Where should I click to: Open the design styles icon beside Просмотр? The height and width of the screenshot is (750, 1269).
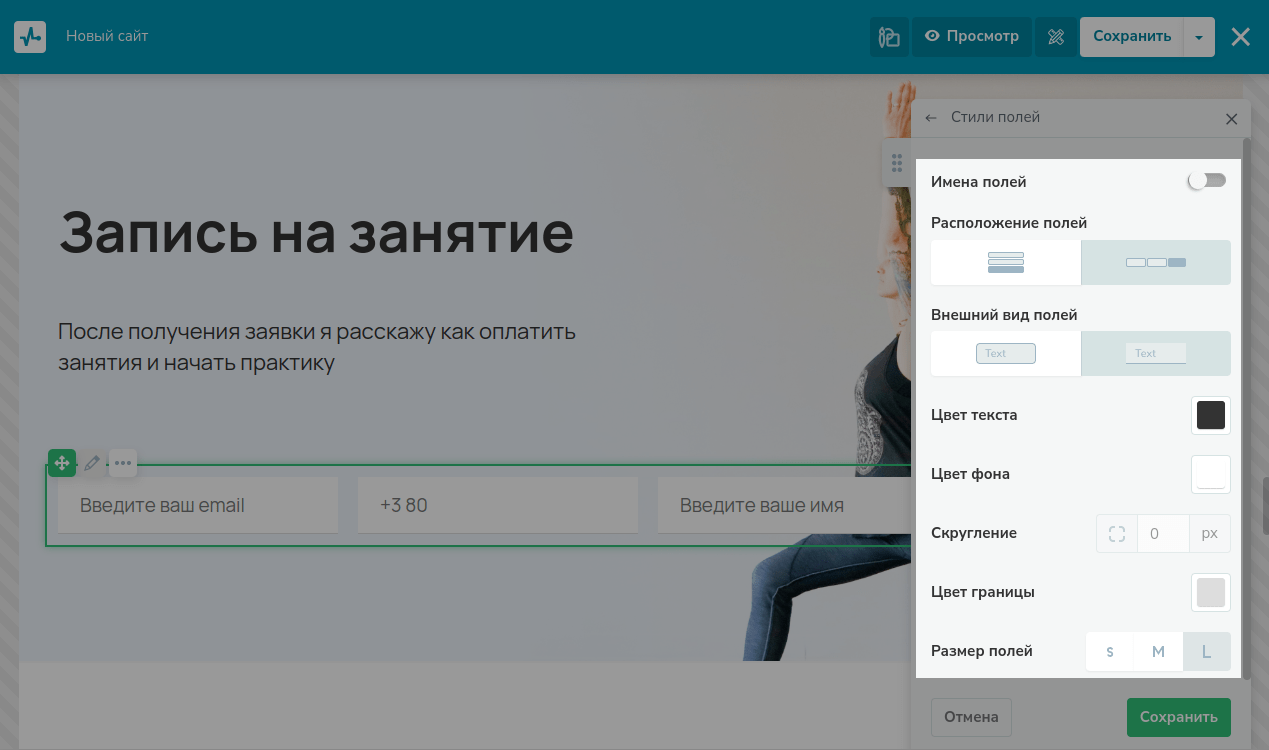(889, 37)
